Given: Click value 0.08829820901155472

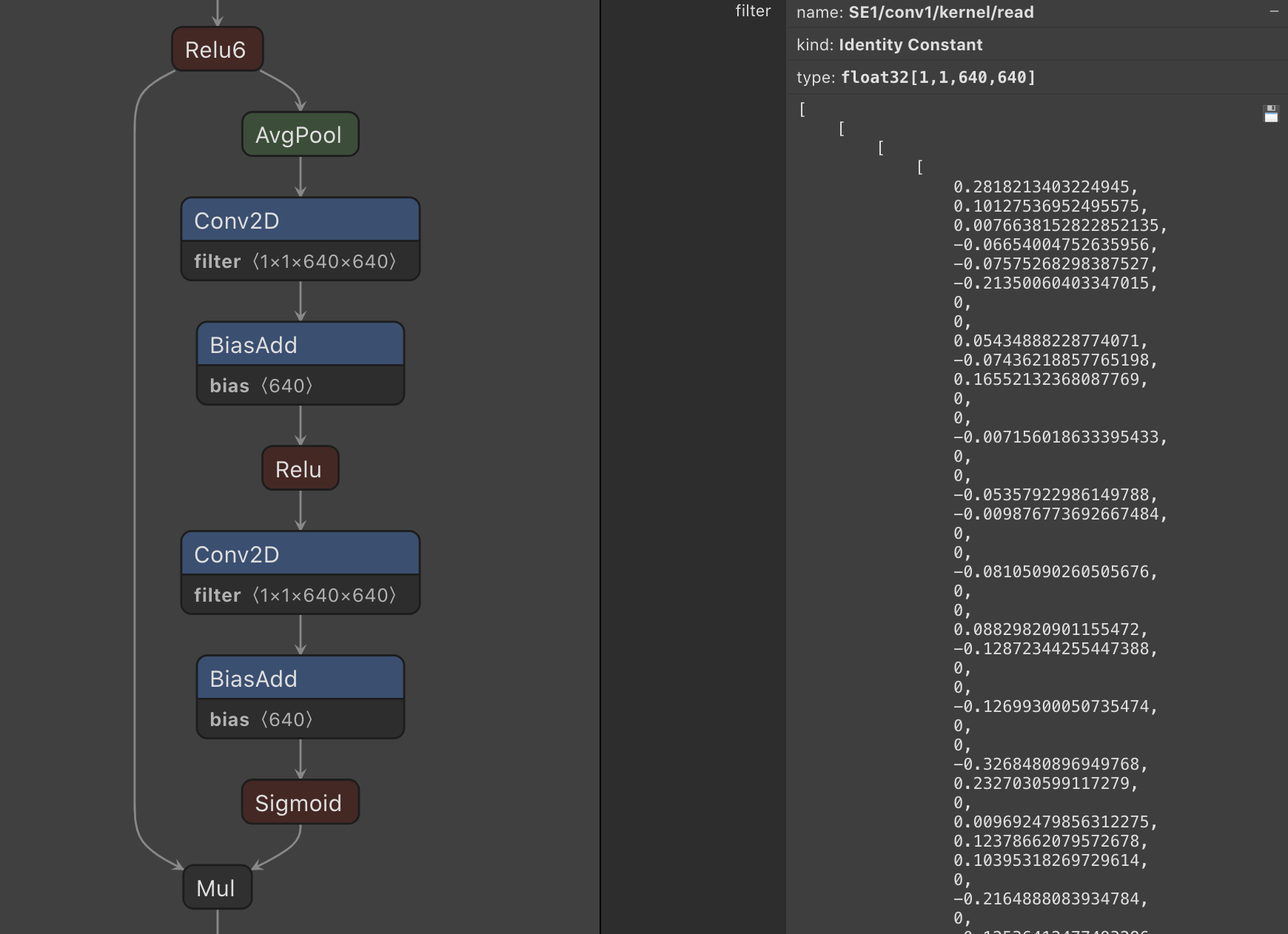Looking at the screenshot, I should [1050, 630].
